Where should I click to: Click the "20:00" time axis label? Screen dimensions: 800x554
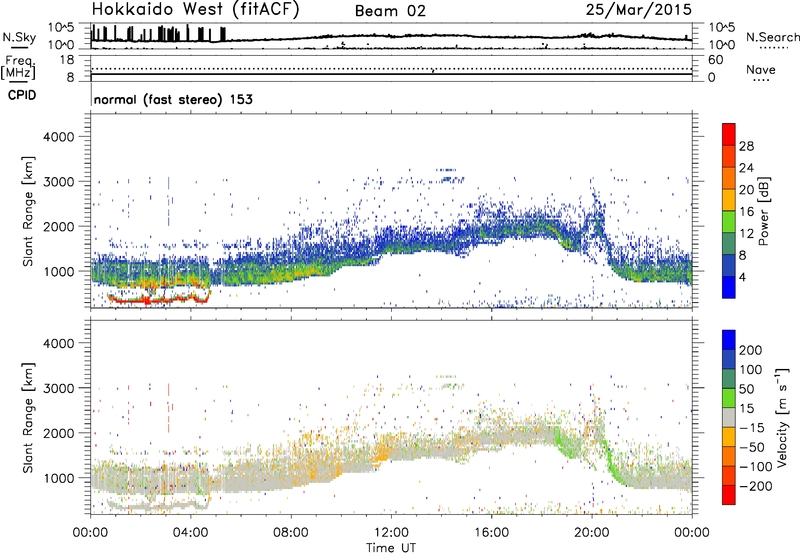[592, 533]
